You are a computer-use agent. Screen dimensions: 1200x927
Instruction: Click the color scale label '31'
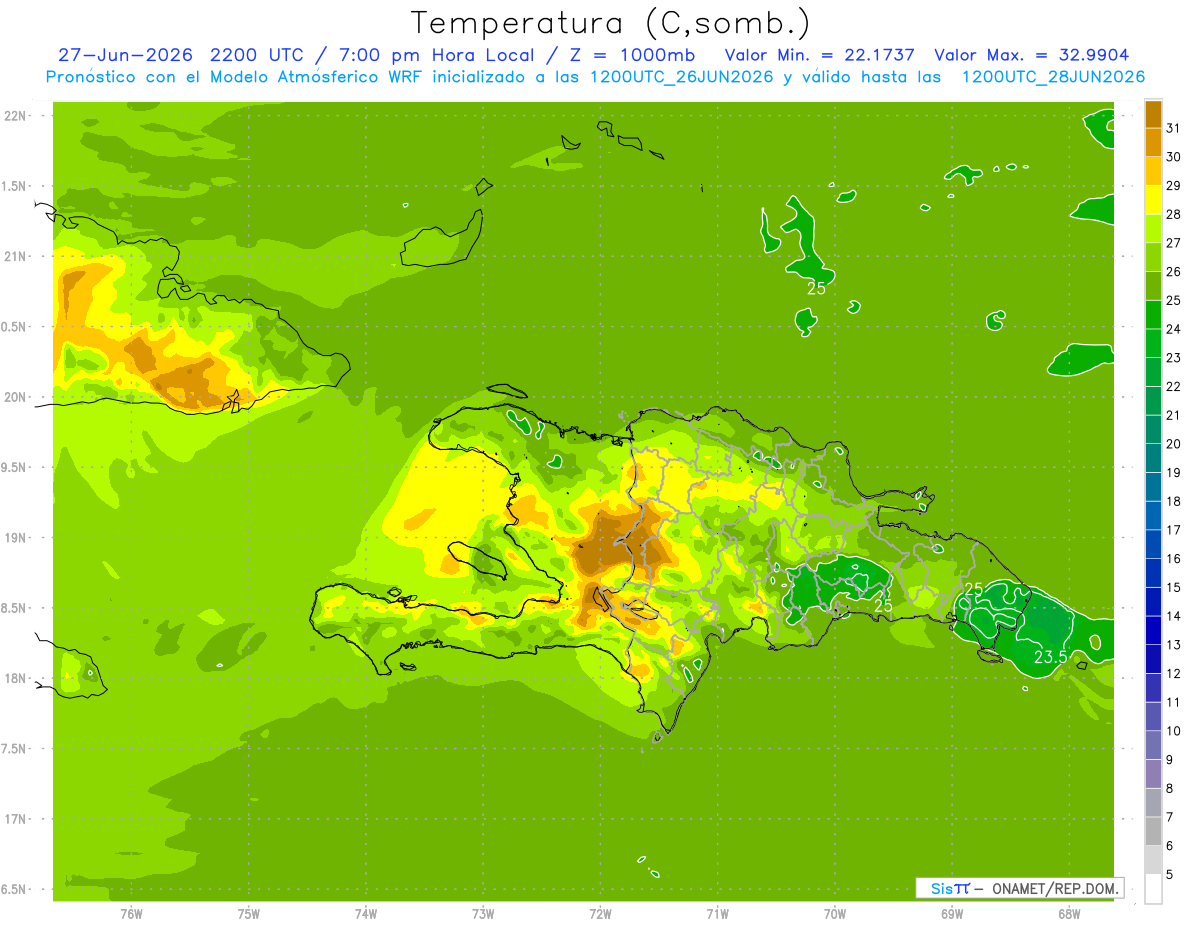tap(1174, 127)
